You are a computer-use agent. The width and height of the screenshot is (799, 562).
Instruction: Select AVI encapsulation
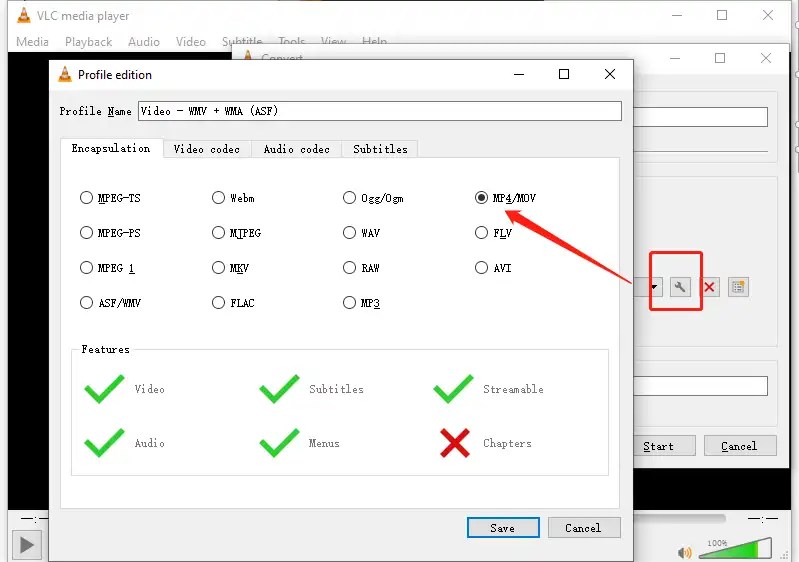(x=493, y=268)
